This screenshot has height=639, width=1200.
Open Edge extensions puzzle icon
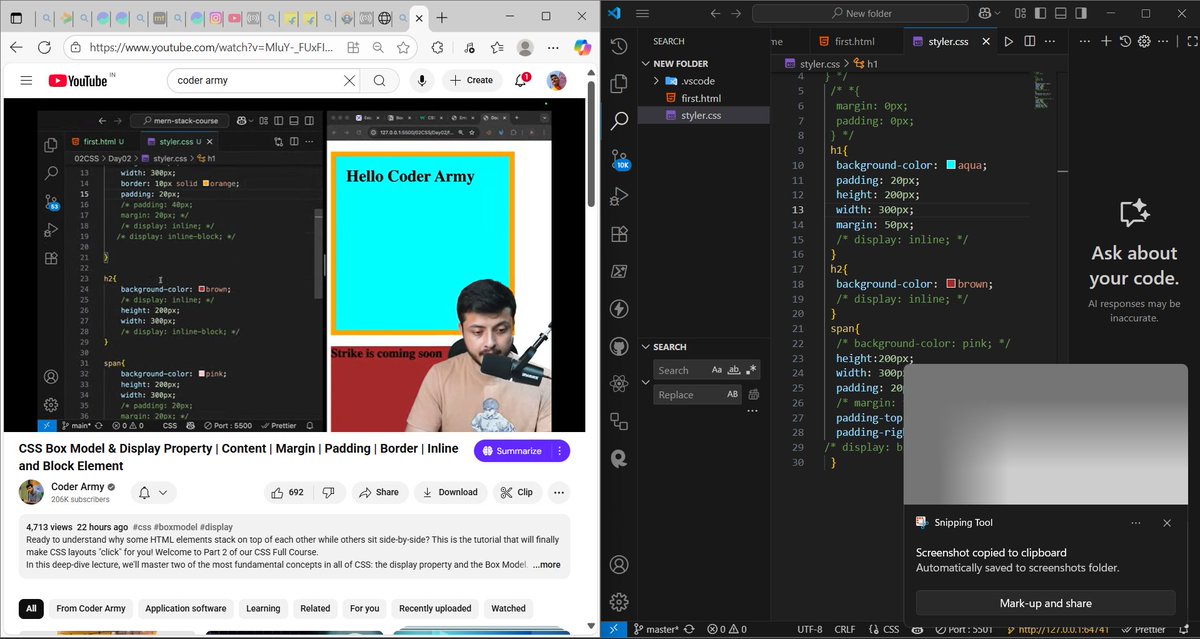point(438,47)
